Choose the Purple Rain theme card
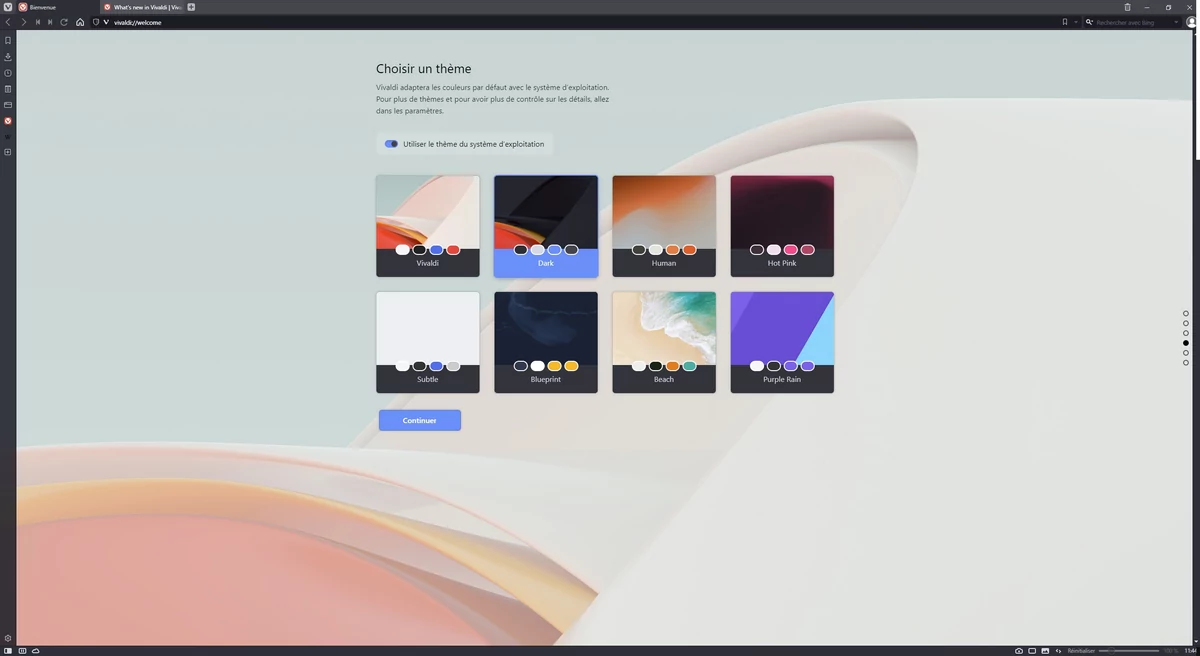The height and width of the screenshot is (656, 1200). point(782,342)
